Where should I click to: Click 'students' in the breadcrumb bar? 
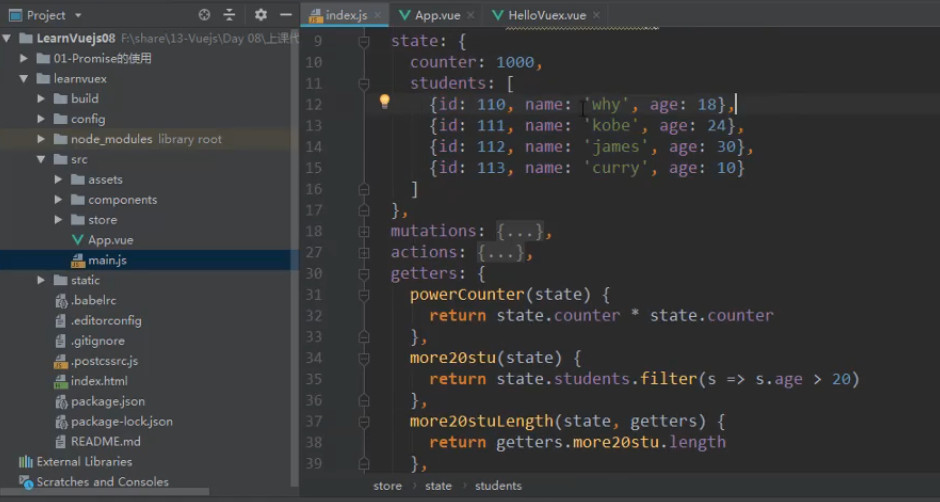coord(498,486)
